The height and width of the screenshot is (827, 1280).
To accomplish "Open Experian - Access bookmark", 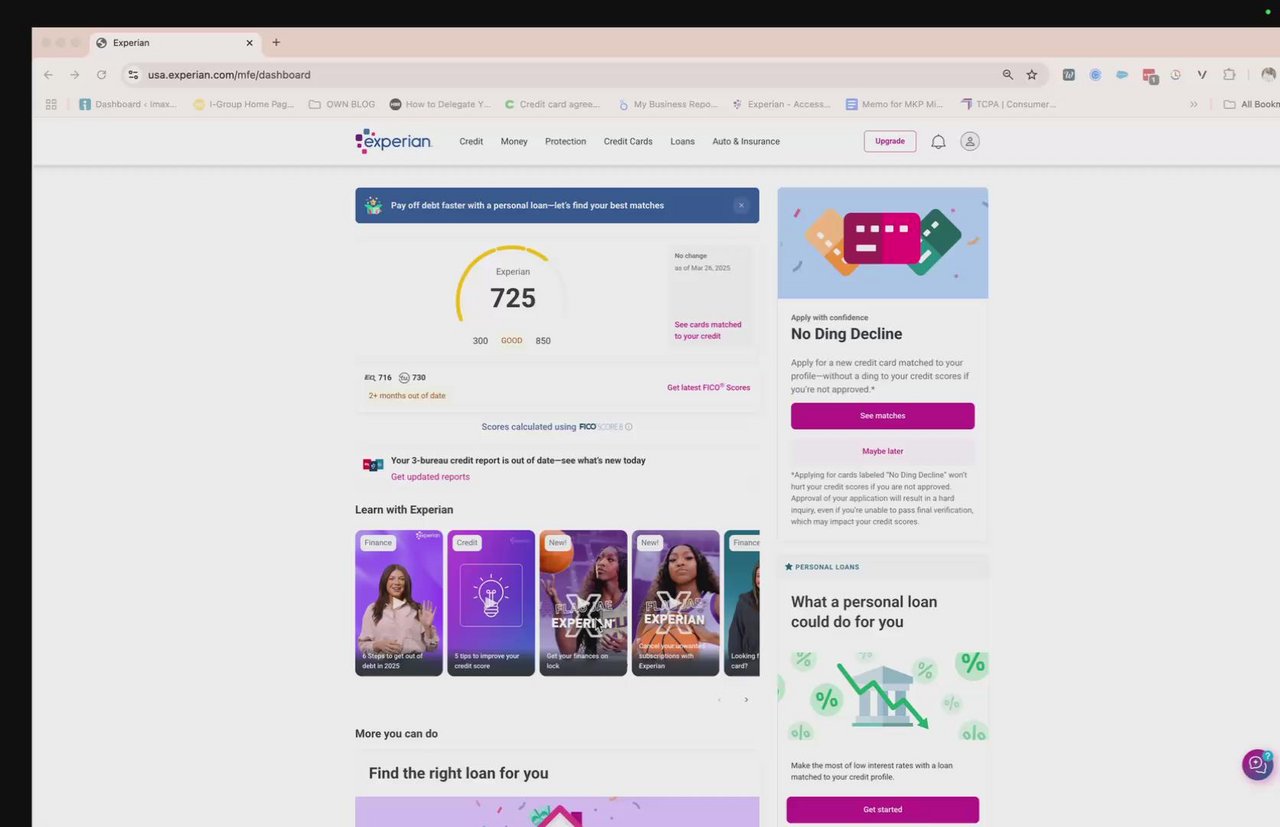I will click(x=782, y=104).
